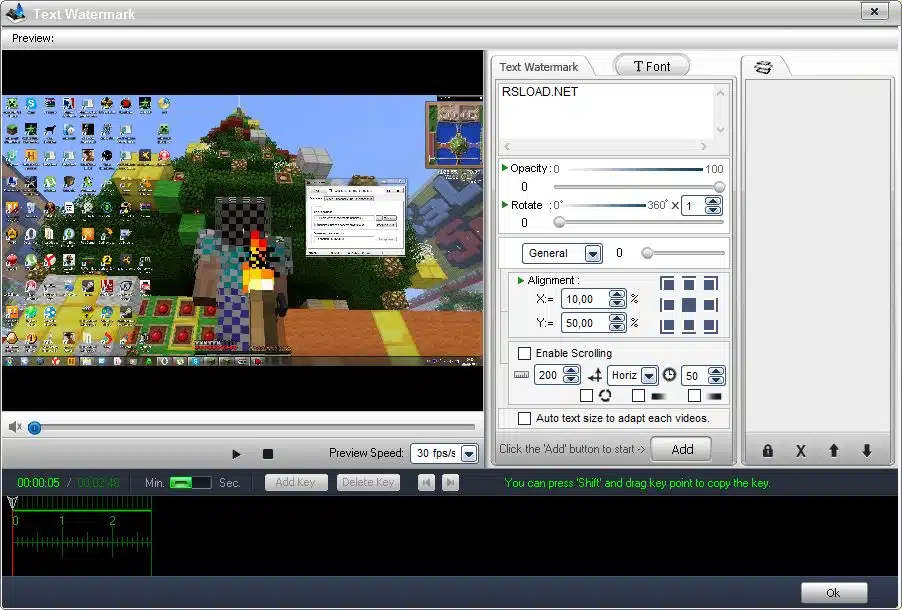This screenshot has width=902, height=610.
Task: Move the watermark layer up with the up arrow
Action: coord(834,451)
